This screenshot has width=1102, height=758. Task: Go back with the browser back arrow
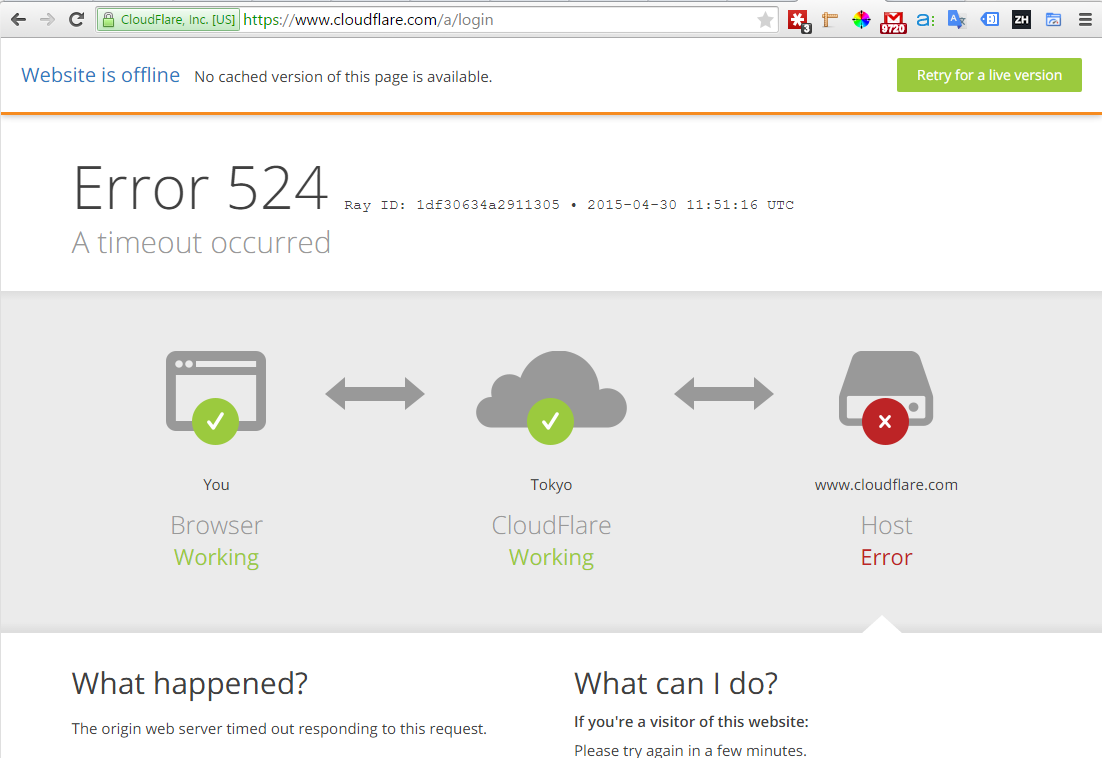coord(18,20)
